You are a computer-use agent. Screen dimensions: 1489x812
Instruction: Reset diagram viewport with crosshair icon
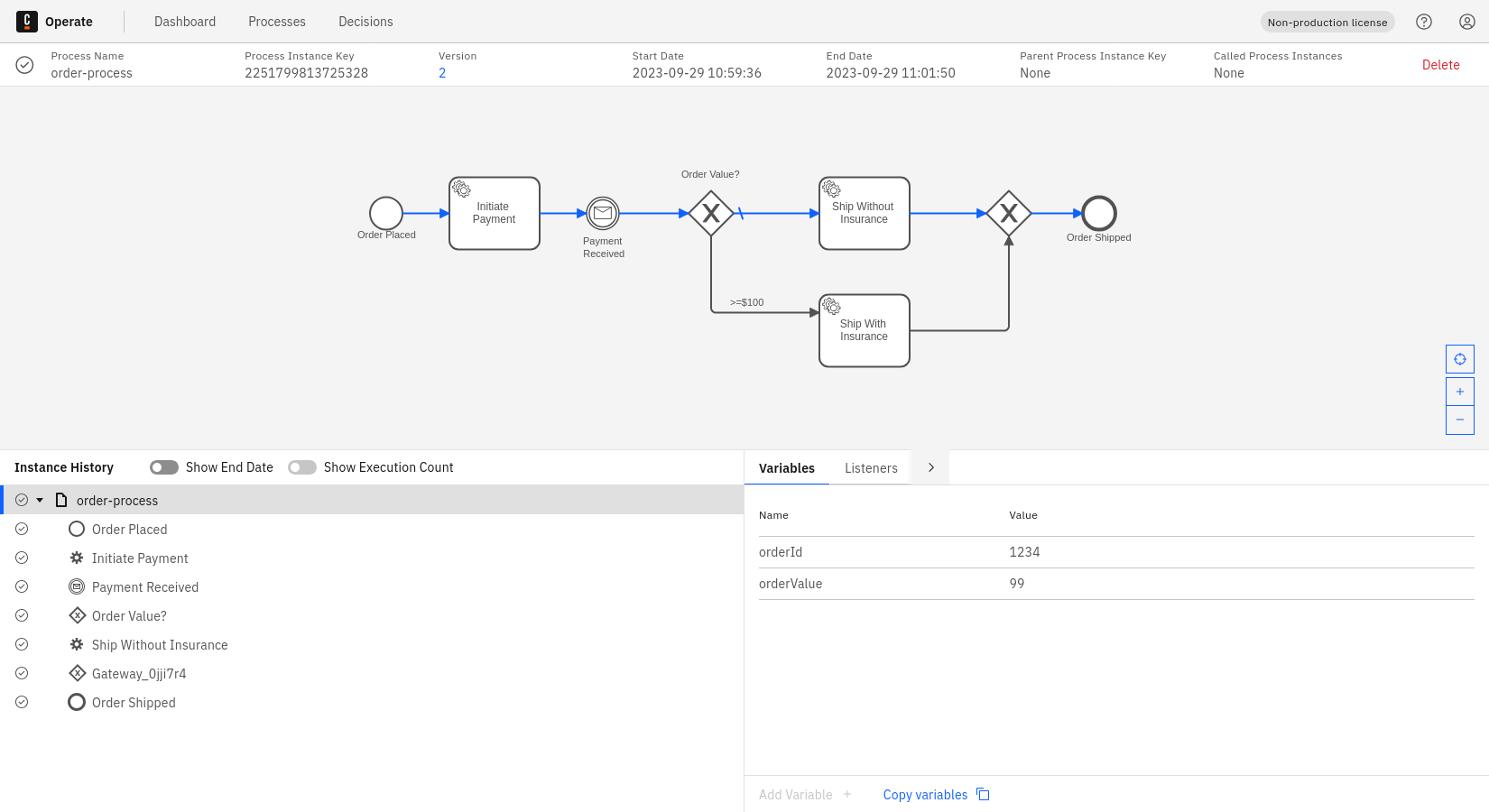point(1460,359)
